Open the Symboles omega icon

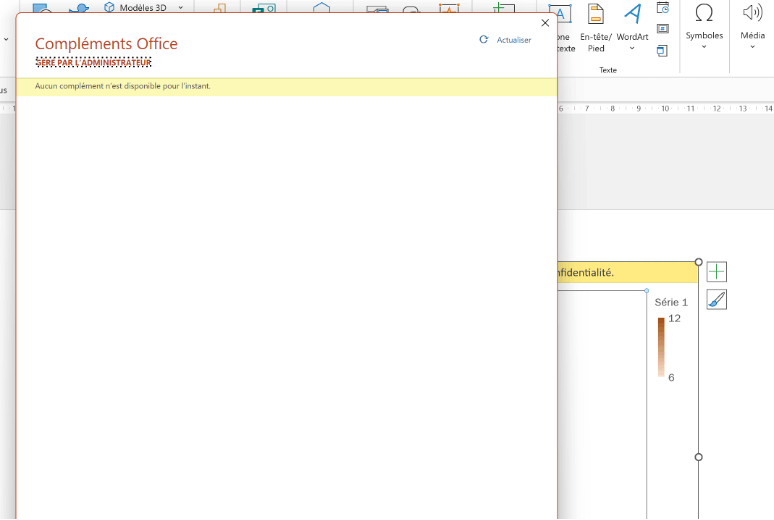point(704,13)
